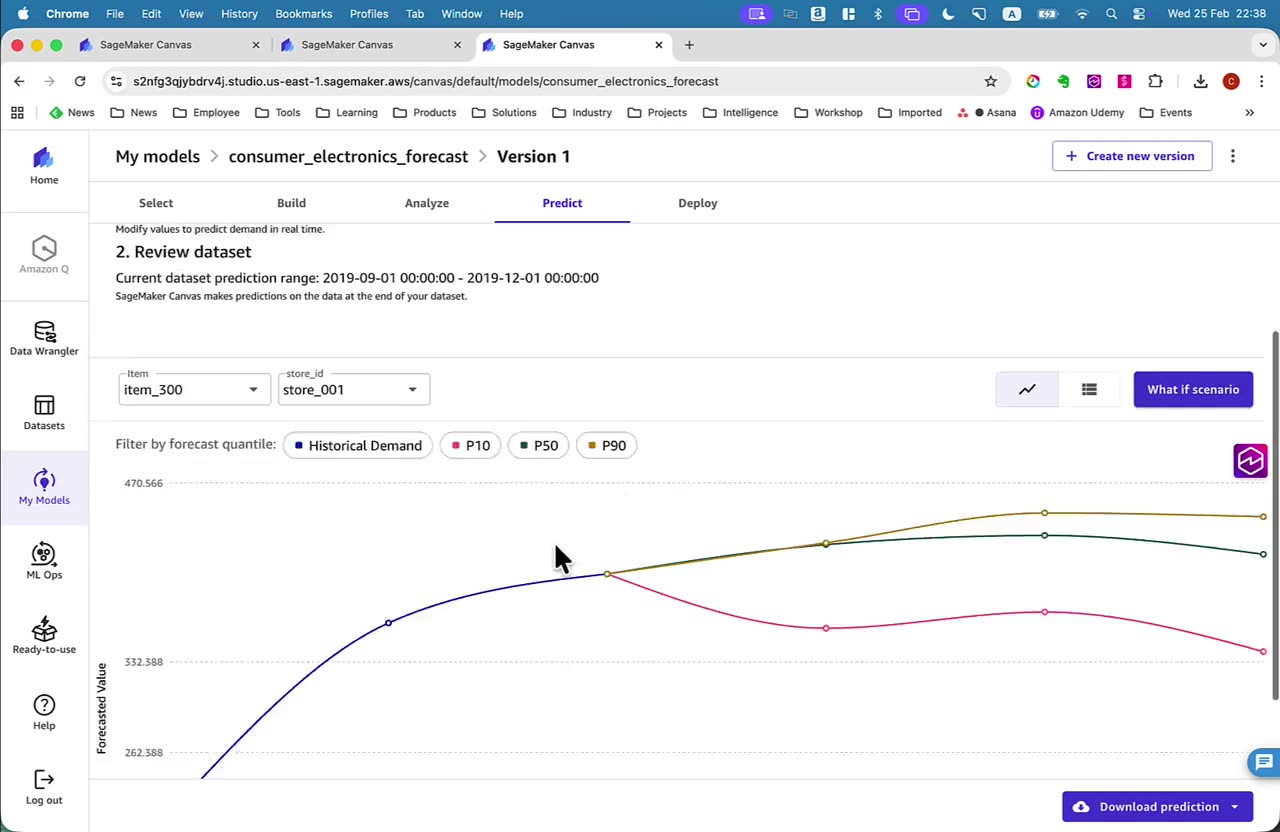Switch to line chart view

click(1027, 390)
